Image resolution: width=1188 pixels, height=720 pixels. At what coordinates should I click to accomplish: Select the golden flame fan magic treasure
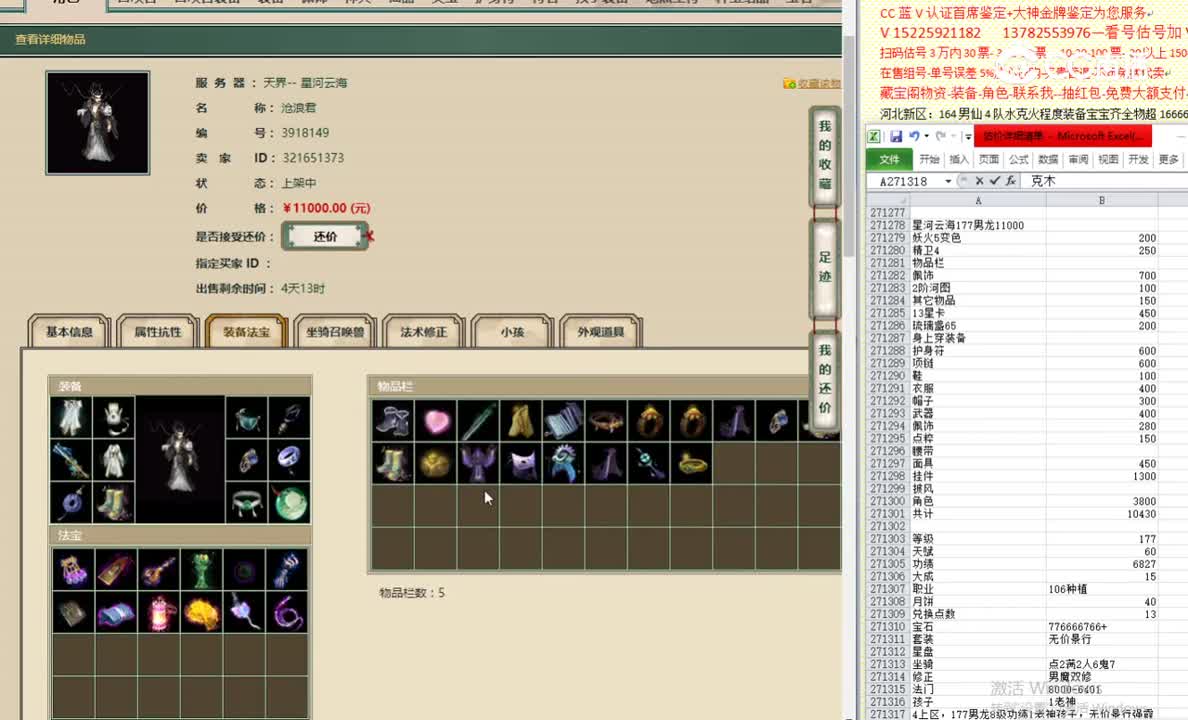coord(202,612)
